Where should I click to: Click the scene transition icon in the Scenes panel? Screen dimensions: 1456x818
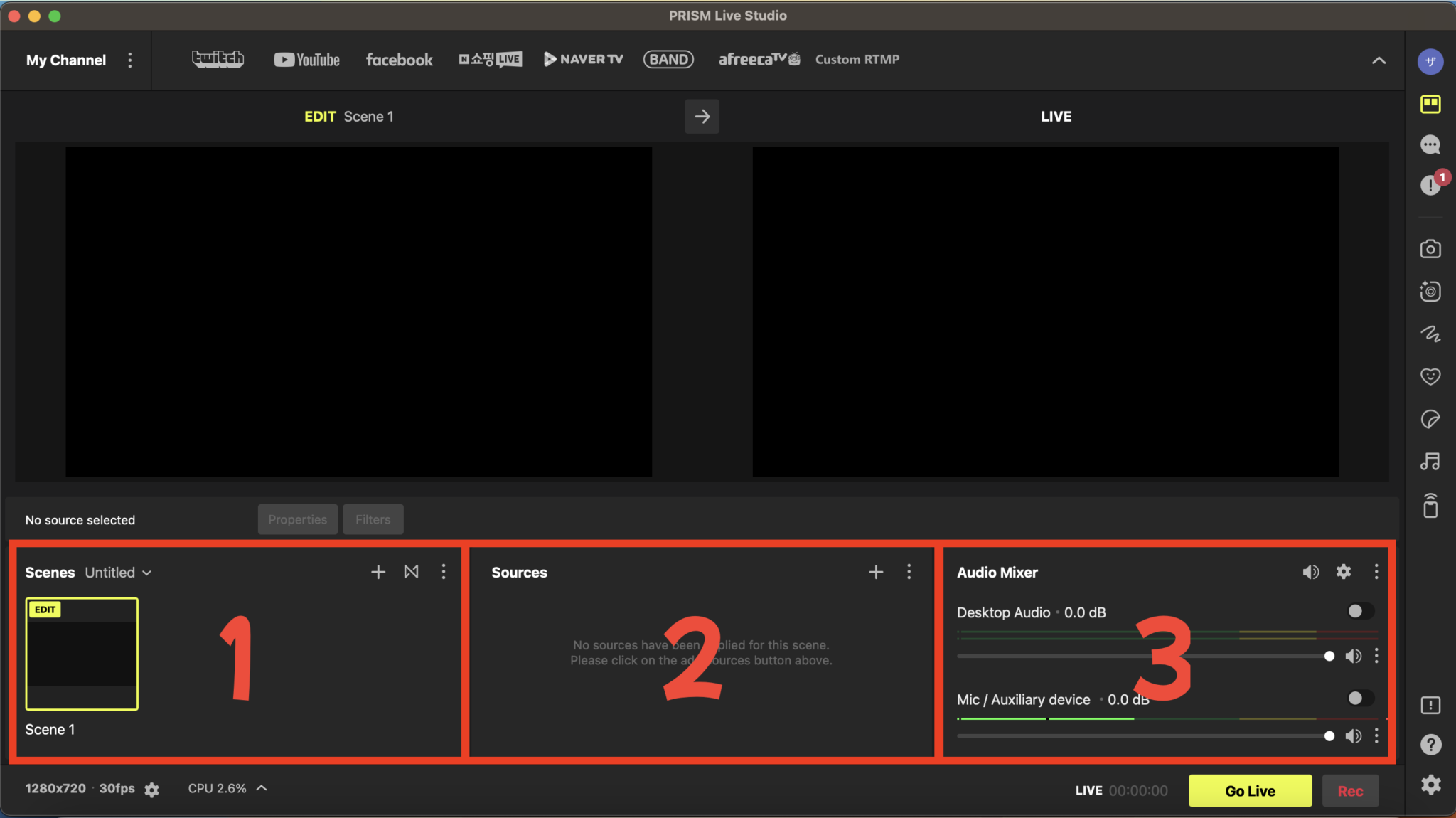(x=411, y=572)
